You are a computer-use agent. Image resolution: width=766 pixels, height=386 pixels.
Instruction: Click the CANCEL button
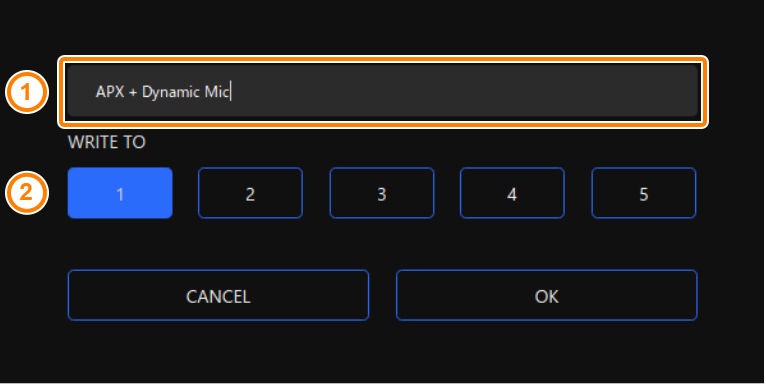218,295
